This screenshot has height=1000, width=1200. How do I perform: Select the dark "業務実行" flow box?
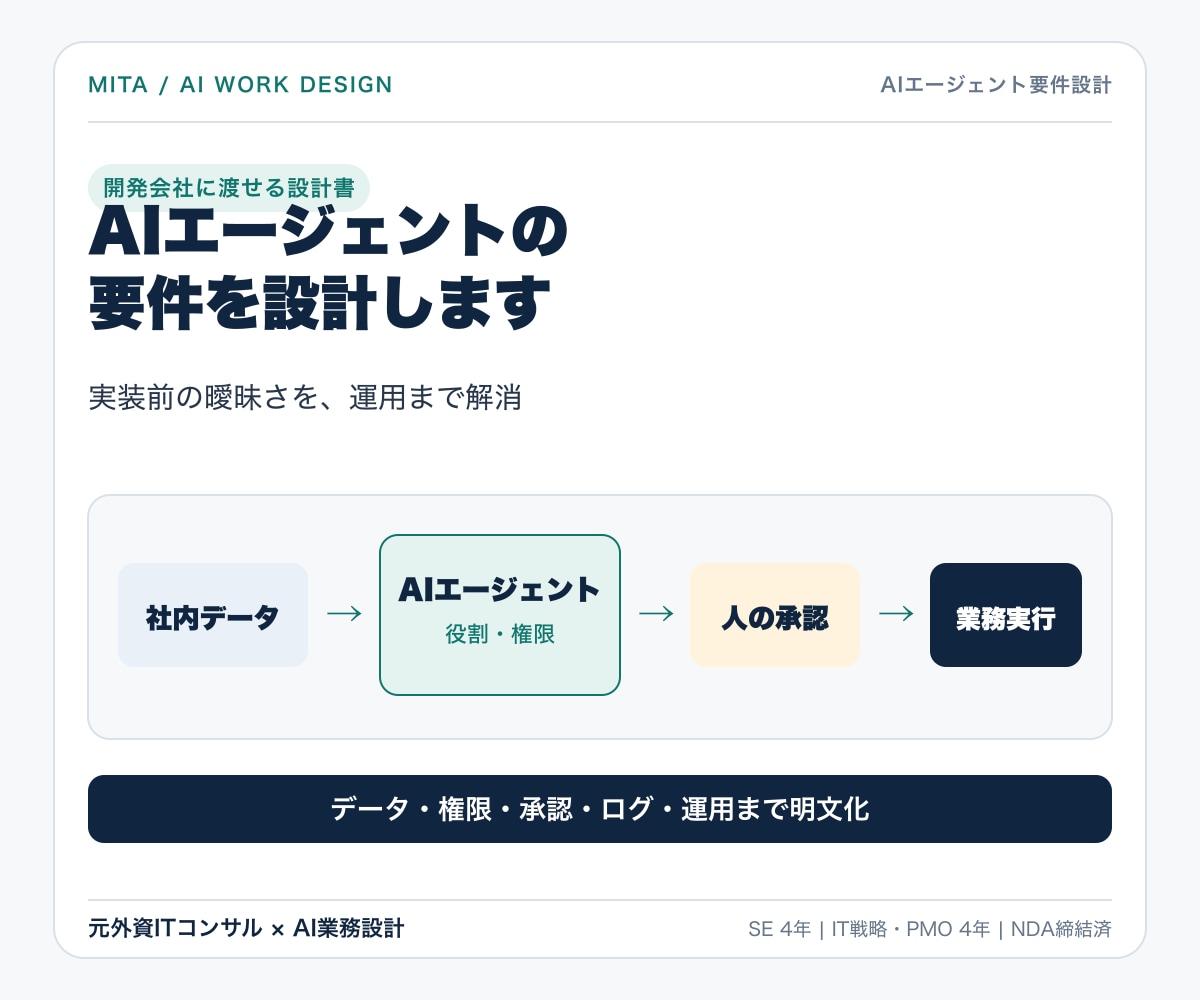click(x=1006, y=615)
